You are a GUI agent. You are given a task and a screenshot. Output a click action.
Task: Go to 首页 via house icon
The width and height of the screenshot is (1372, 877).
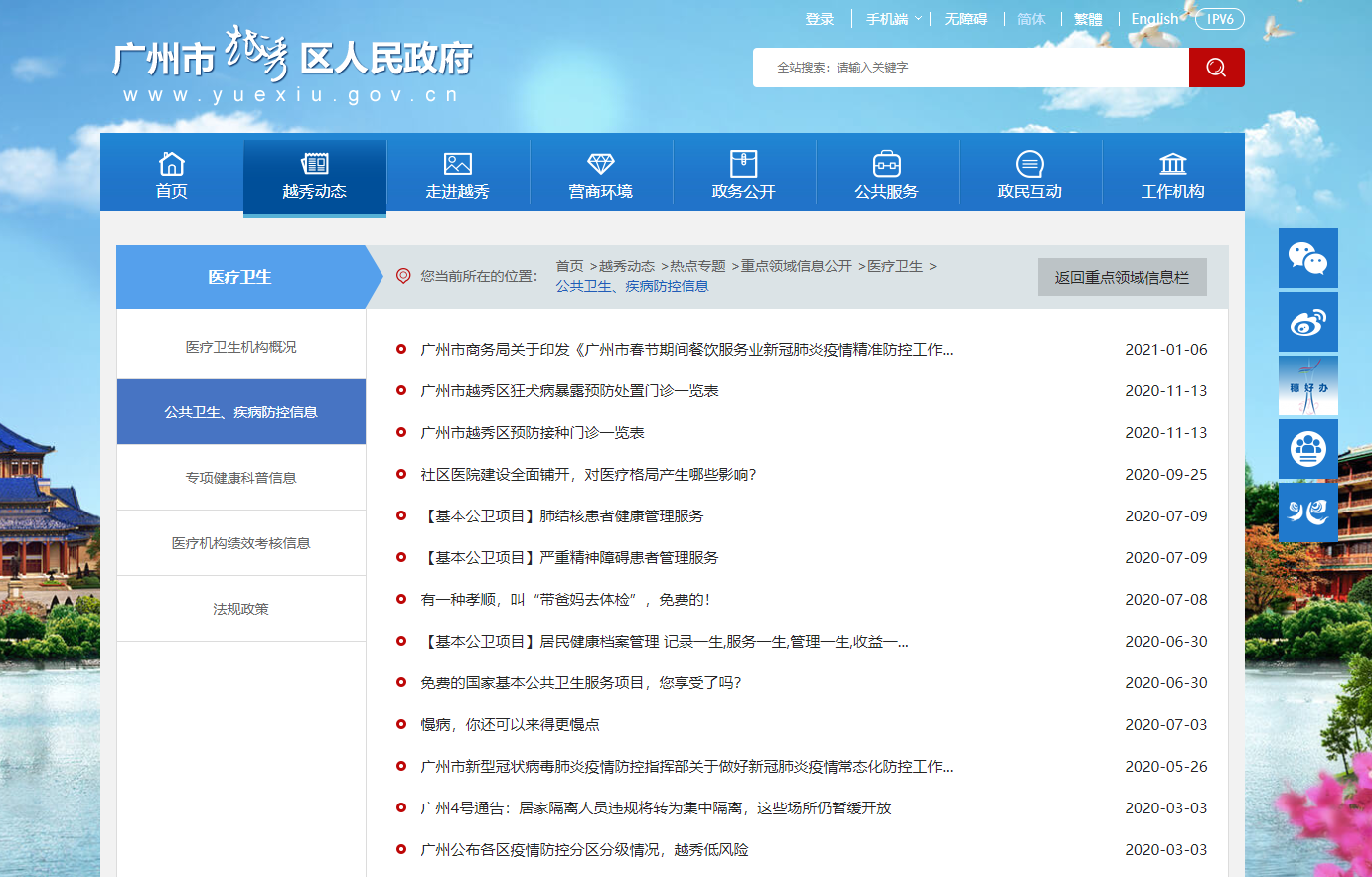click(x=172, y=175)
